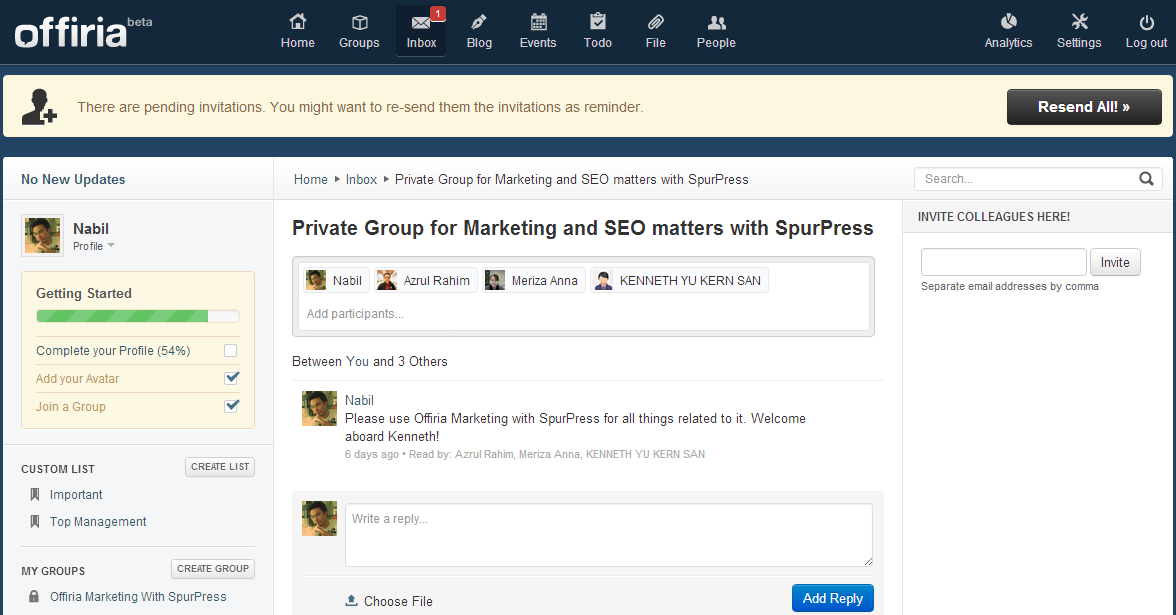1176x615 pixels.
Task: Click the Add Reply button
Action: pyautogui.click(x=832, y=598)
